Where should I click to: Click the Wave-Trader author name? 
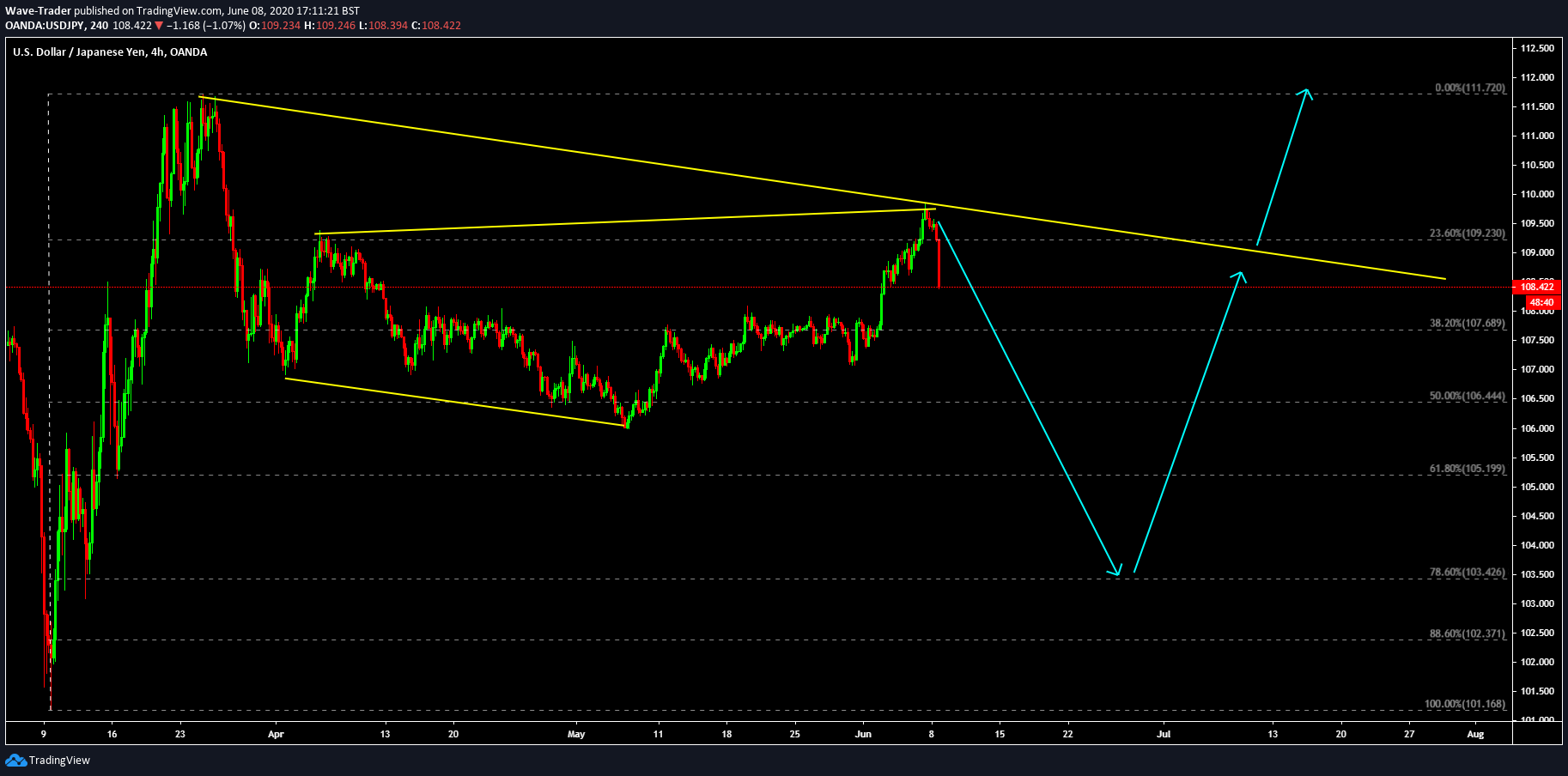coord(39,11)
